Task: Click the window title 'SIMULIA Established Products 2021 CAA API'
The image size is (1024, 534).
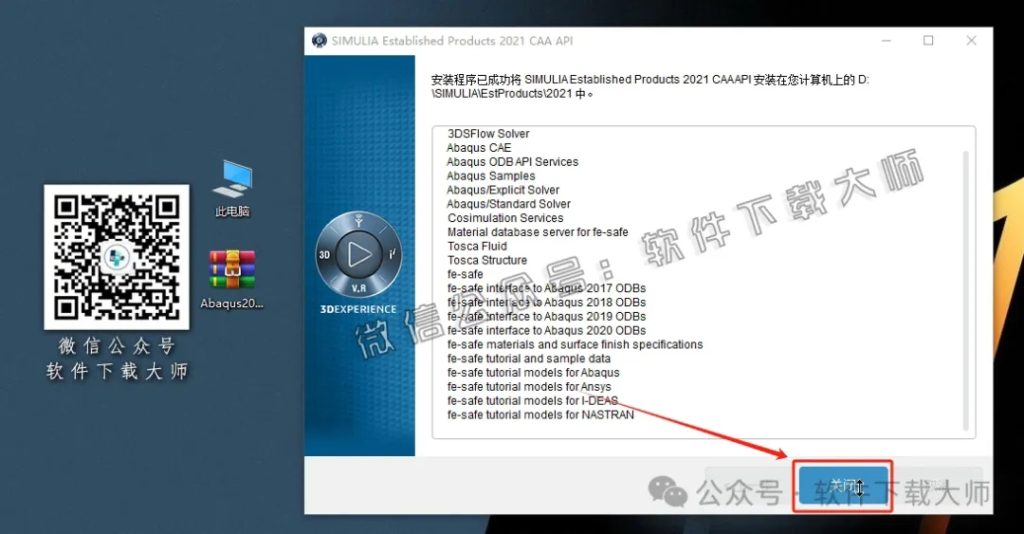Action: 452,40
